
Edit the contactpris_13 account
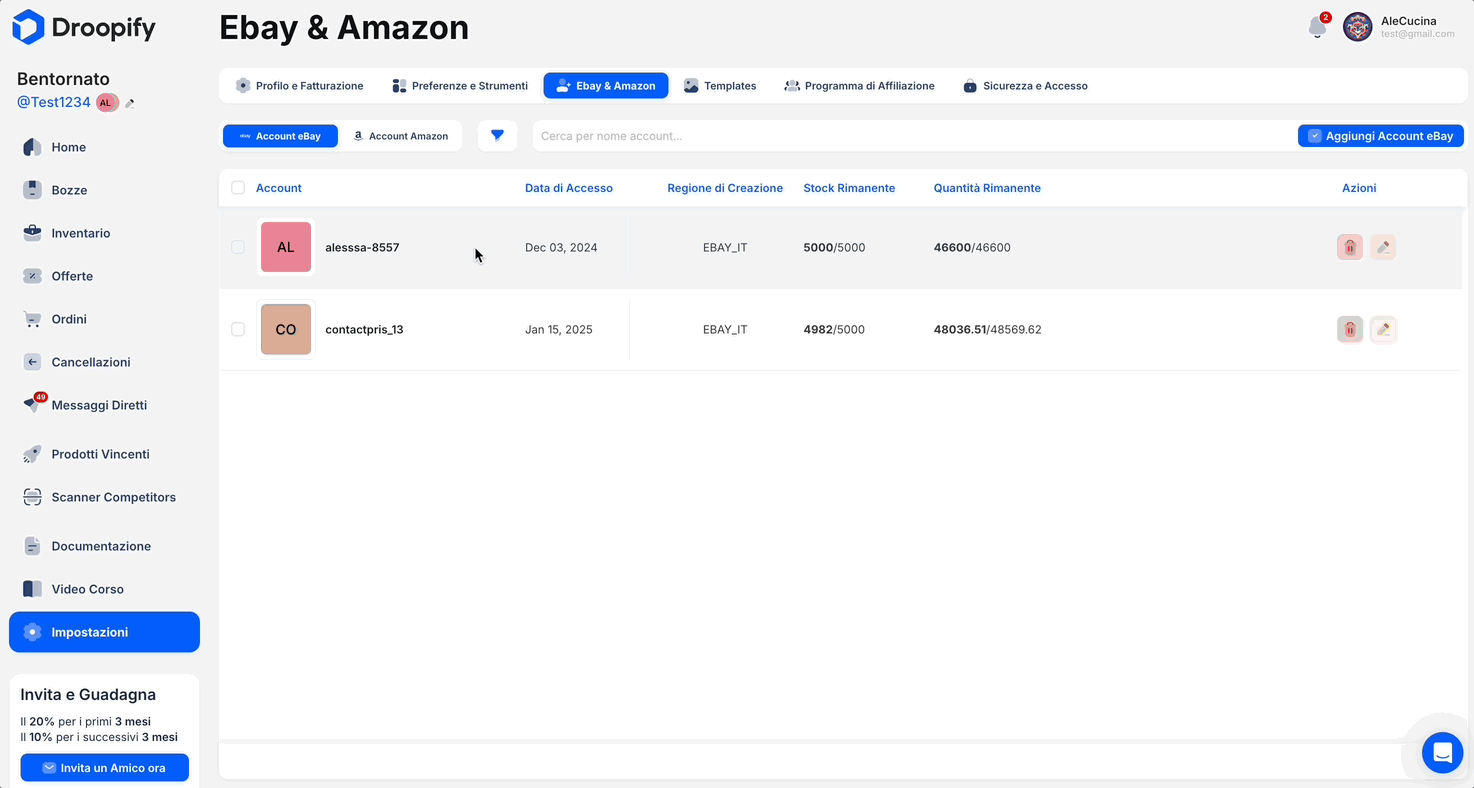(1383, 329)
